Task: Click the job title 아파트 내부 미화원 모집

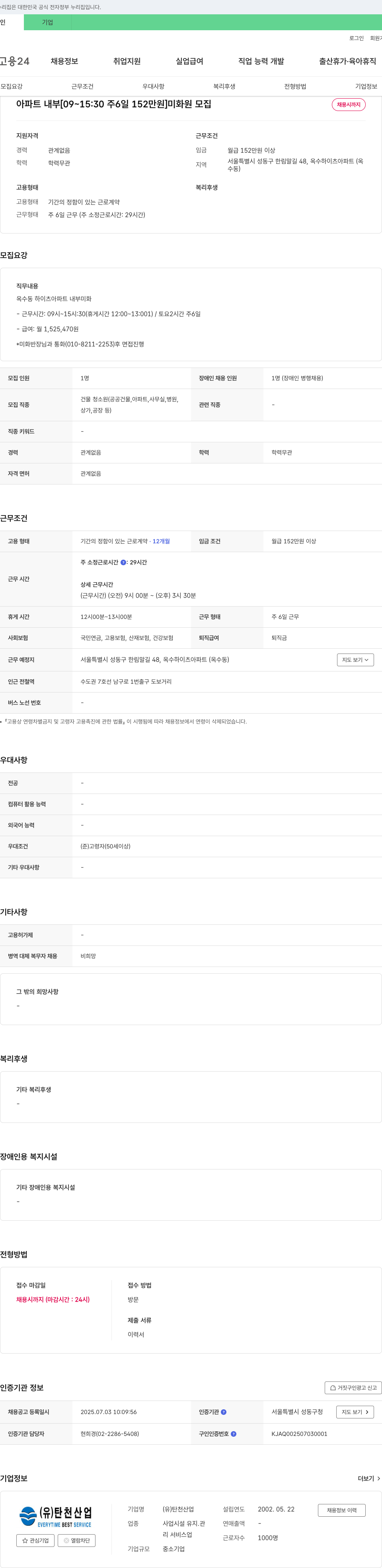Action: [114, 104]
